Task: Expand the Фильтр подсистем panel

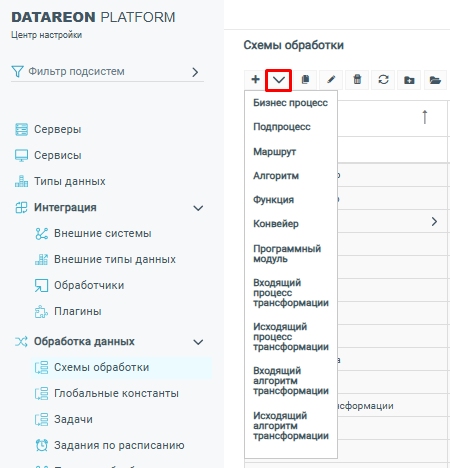Action: coord(195,72)
